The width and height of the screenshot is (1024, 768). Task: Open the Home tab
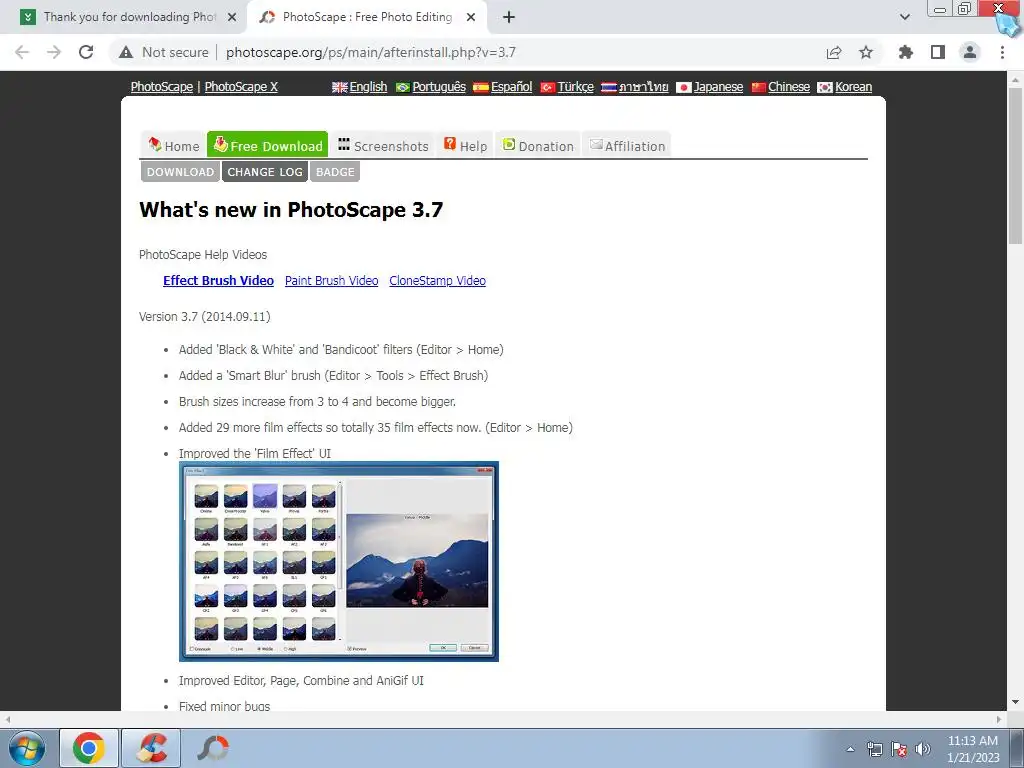click(x=174, y=145)
